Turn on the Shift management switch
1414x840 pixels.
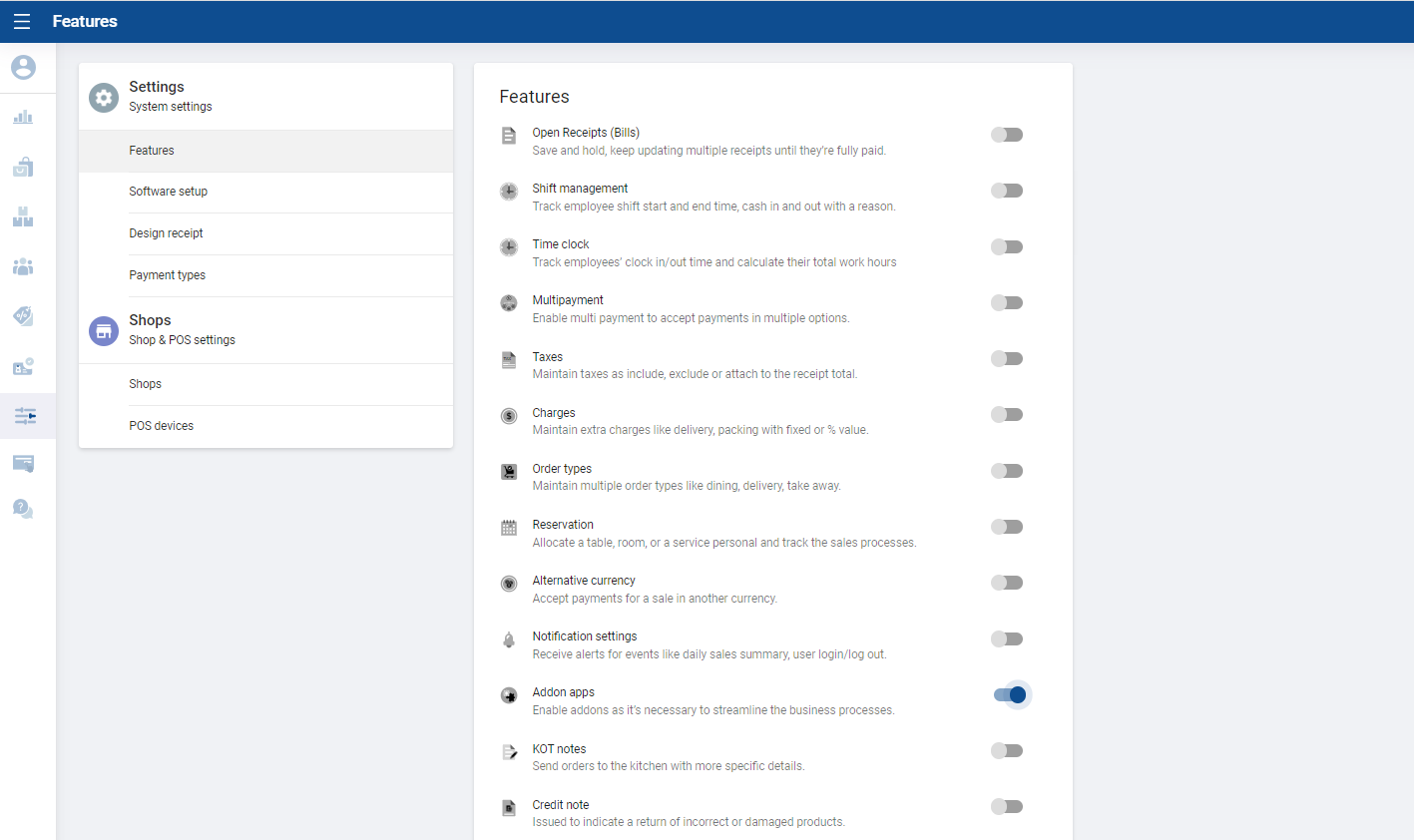pyautogui.click(x=1007, y=191)
